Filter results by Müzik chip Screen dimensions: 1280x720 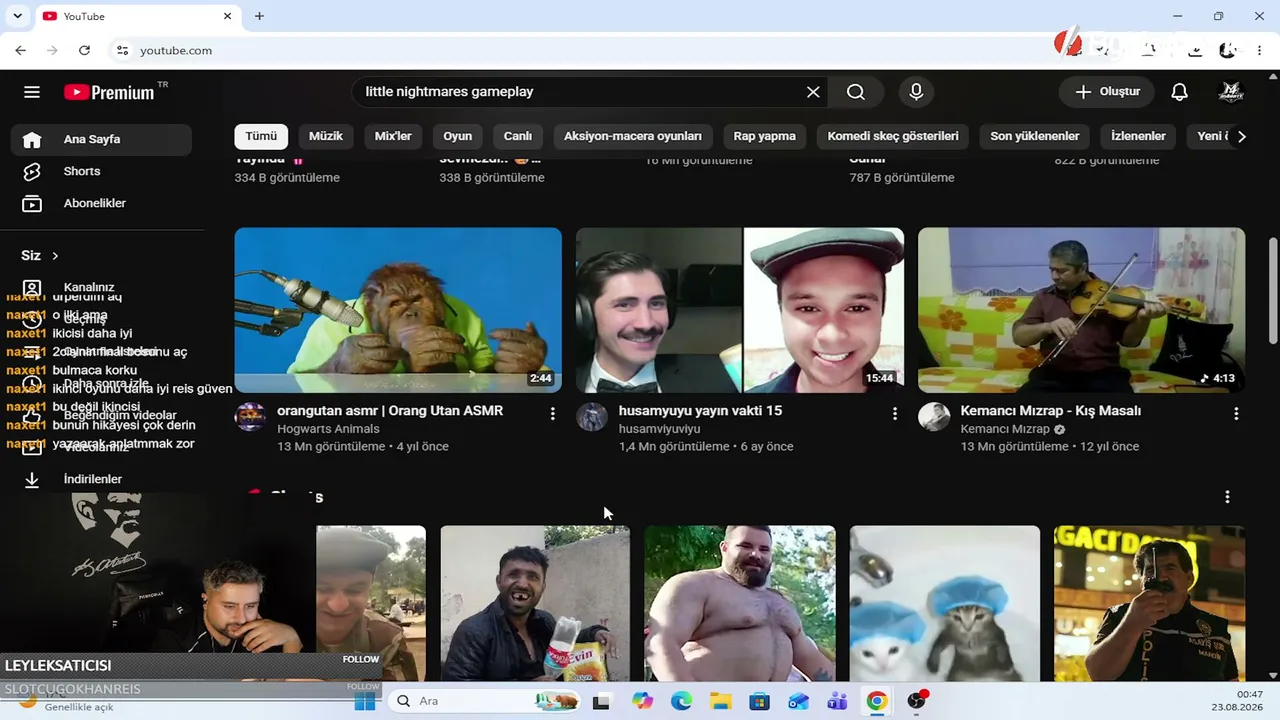click(x=326, y=136)
